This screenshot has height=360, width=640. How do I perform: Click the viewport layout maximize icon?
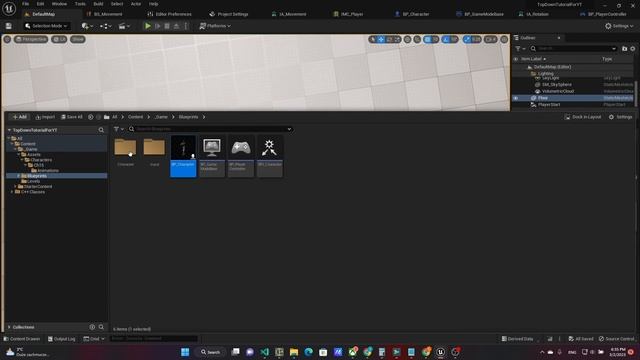(504, 40)
